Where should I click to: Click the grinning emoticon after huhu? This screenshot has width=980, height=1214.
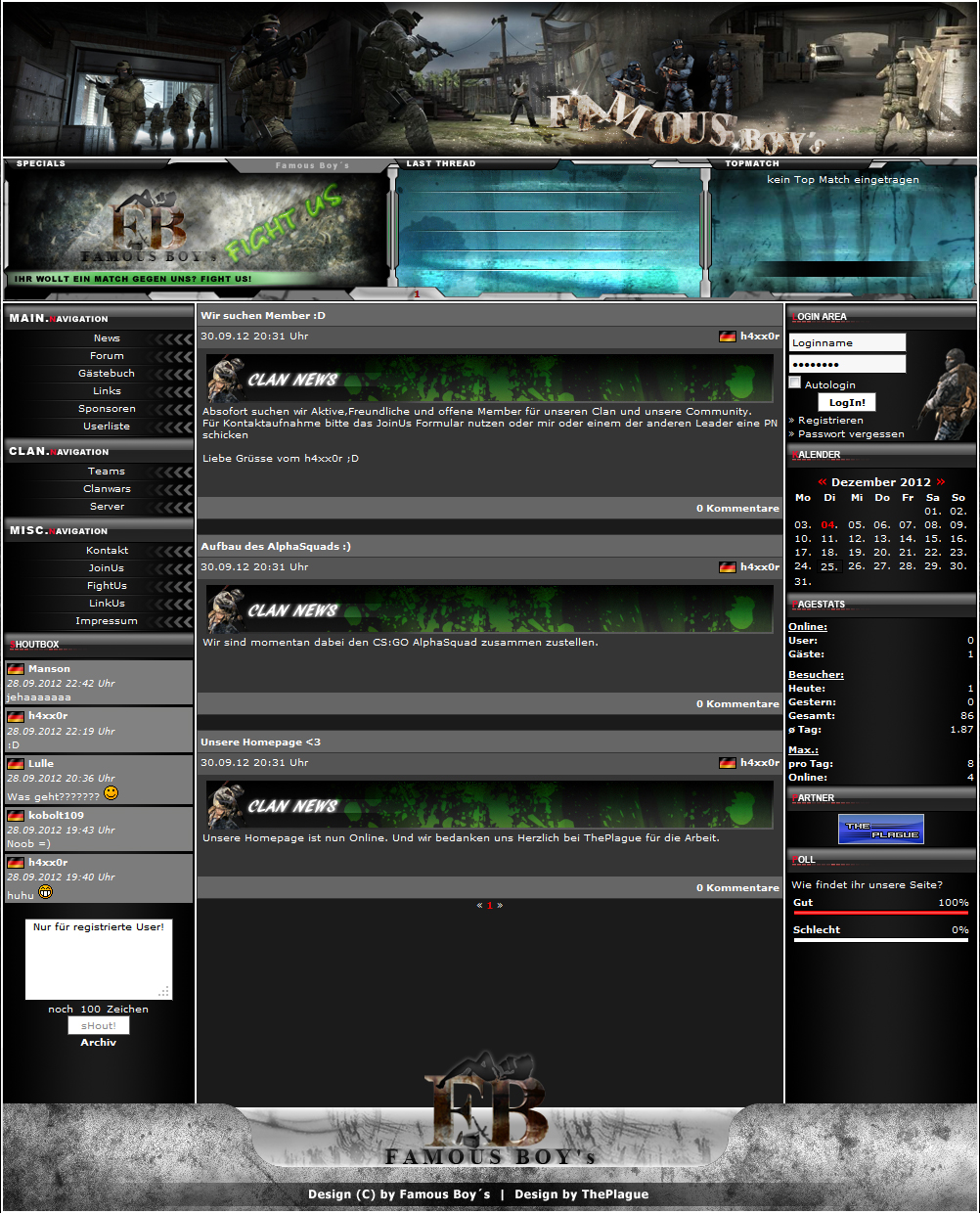[46, 892]
